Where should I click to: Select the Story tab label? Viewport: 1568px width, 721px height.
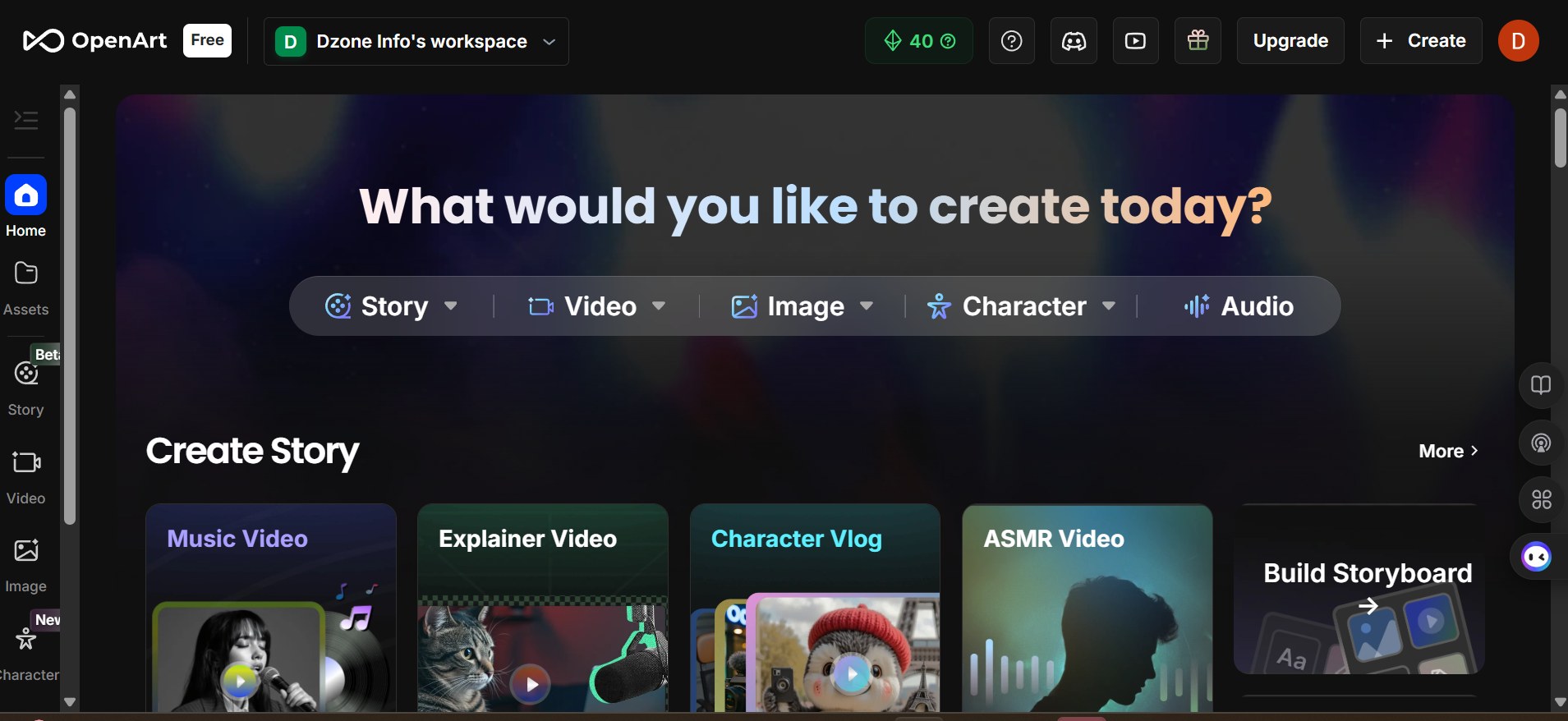pyautogui.click(x=394, y=306)
